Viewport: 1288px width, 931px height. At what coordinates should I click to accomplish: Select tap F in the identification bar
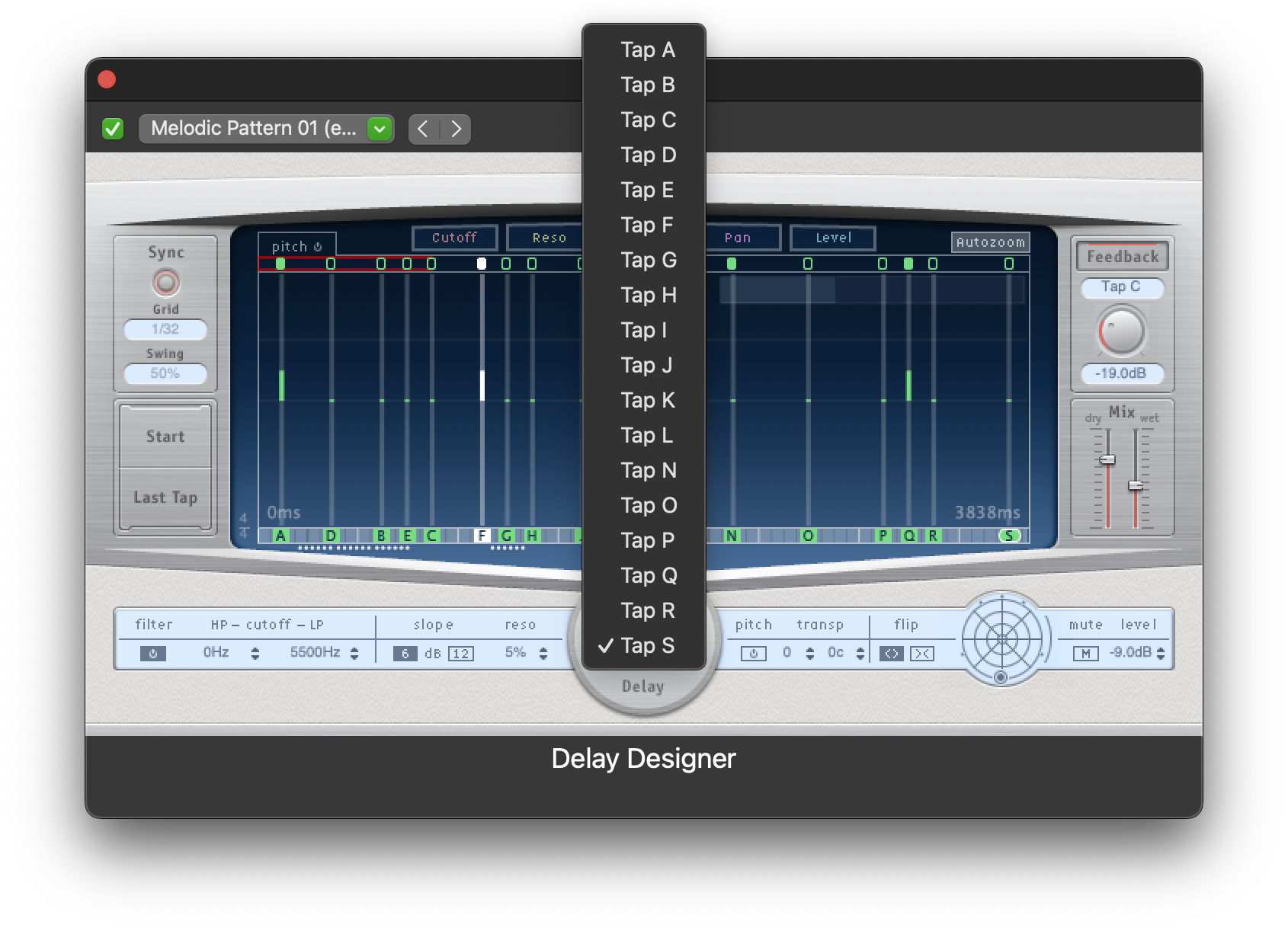pyautogui.click(x=482, y=536)
